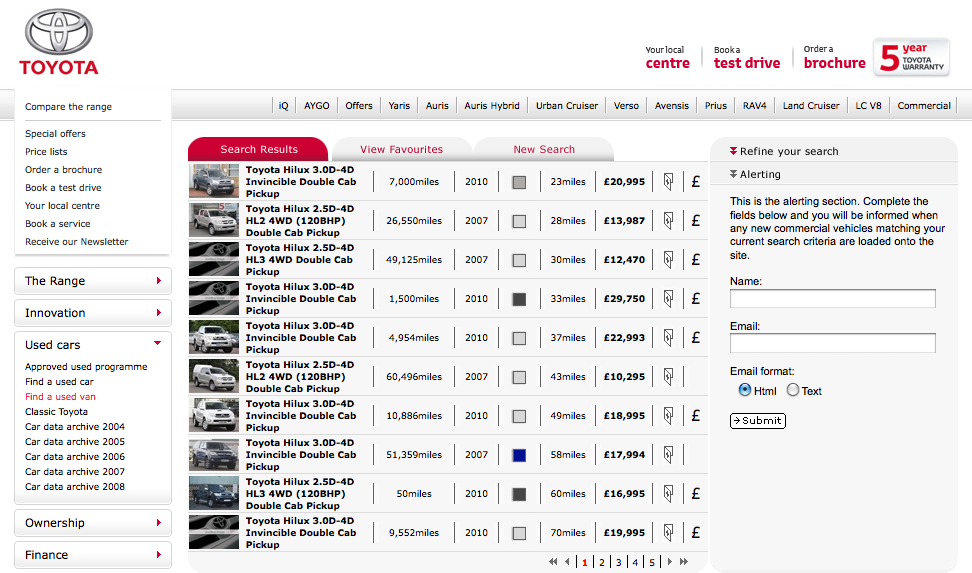
Task: Go to results page 5
Action: coord(652,562)
